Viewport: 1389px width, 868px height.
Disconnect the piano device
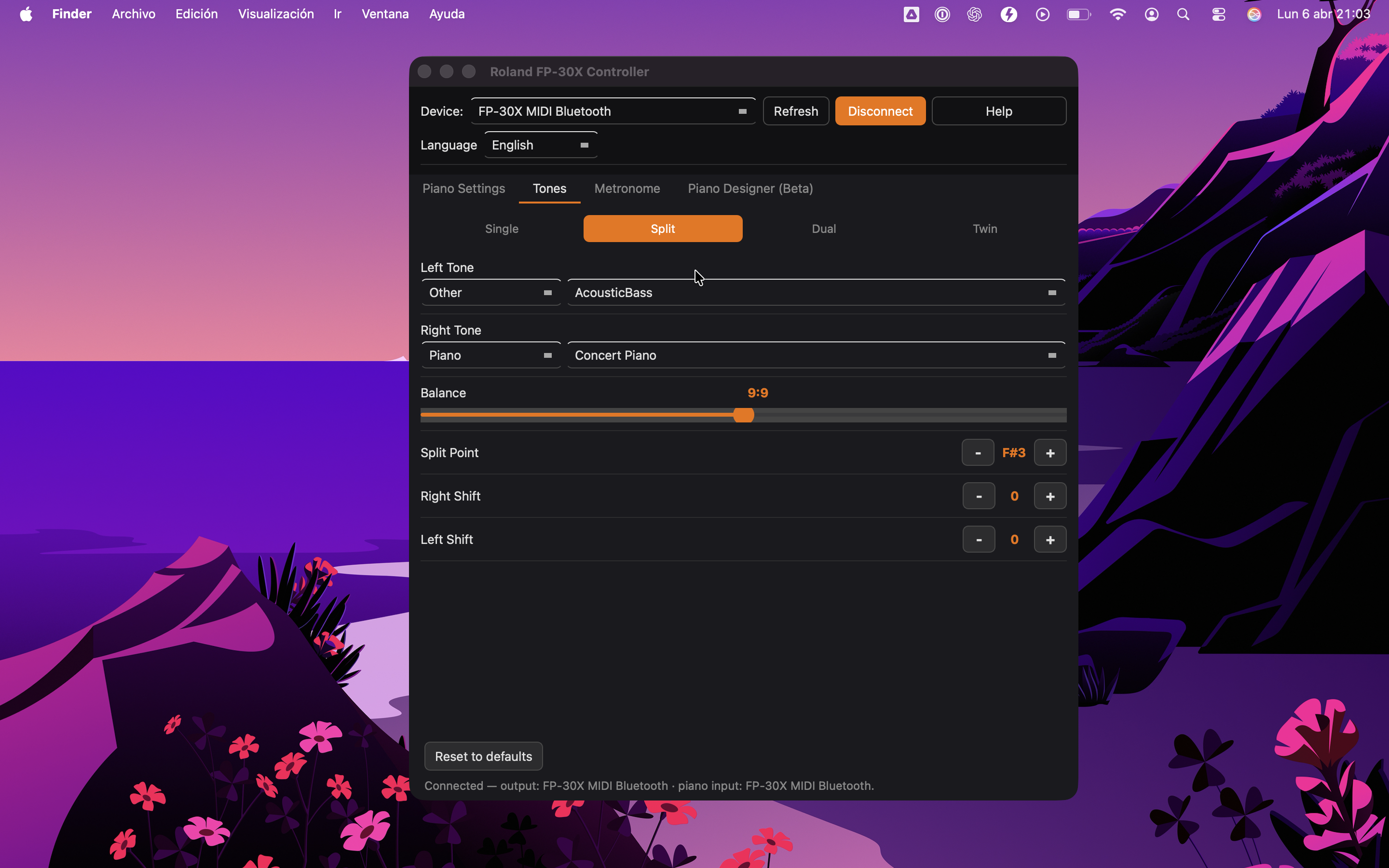pos(879,111)
